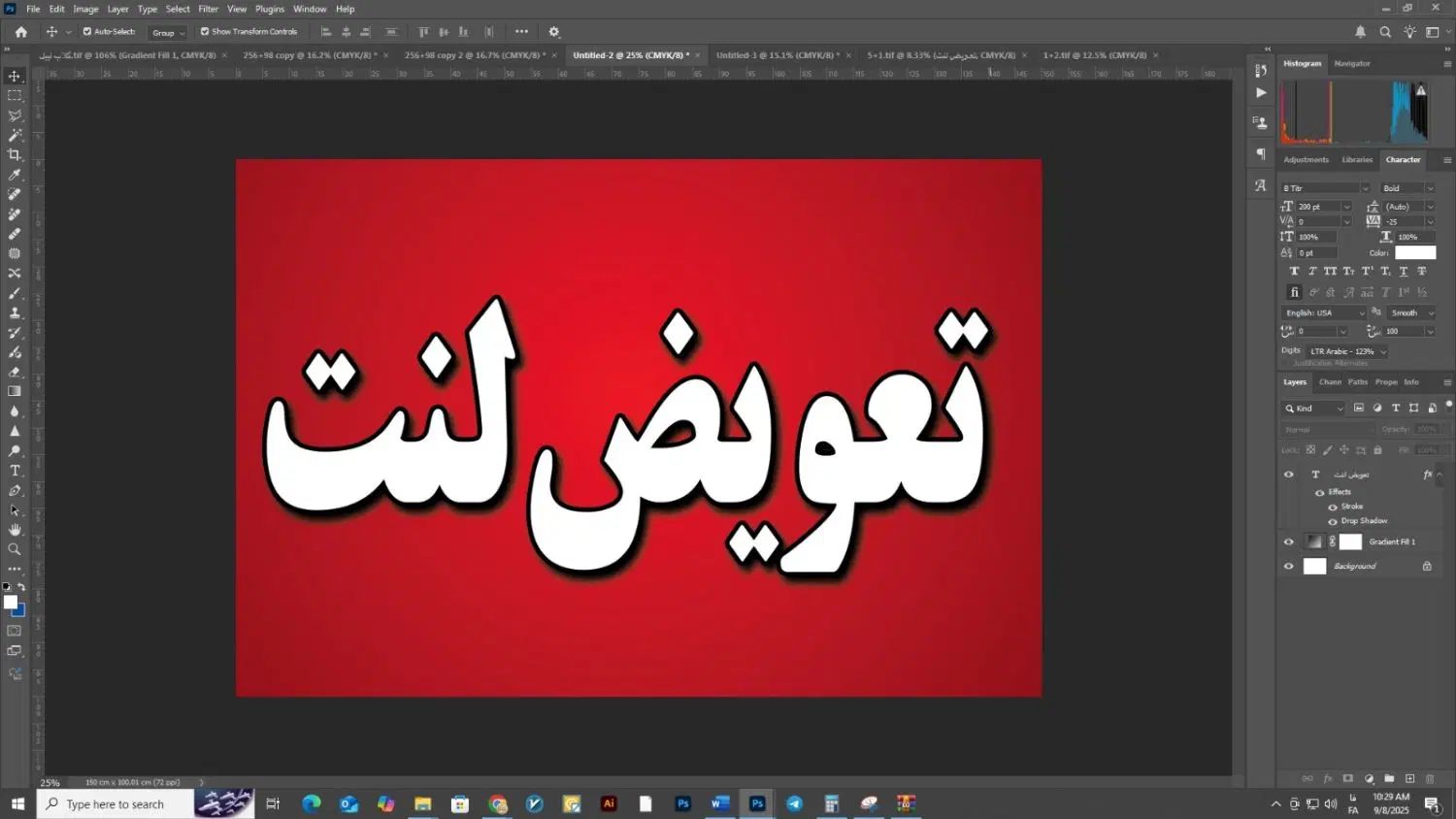The height and width of the screenshot is (819, 1456).
Task: Open the Filter menu
Action: [209, 9]
